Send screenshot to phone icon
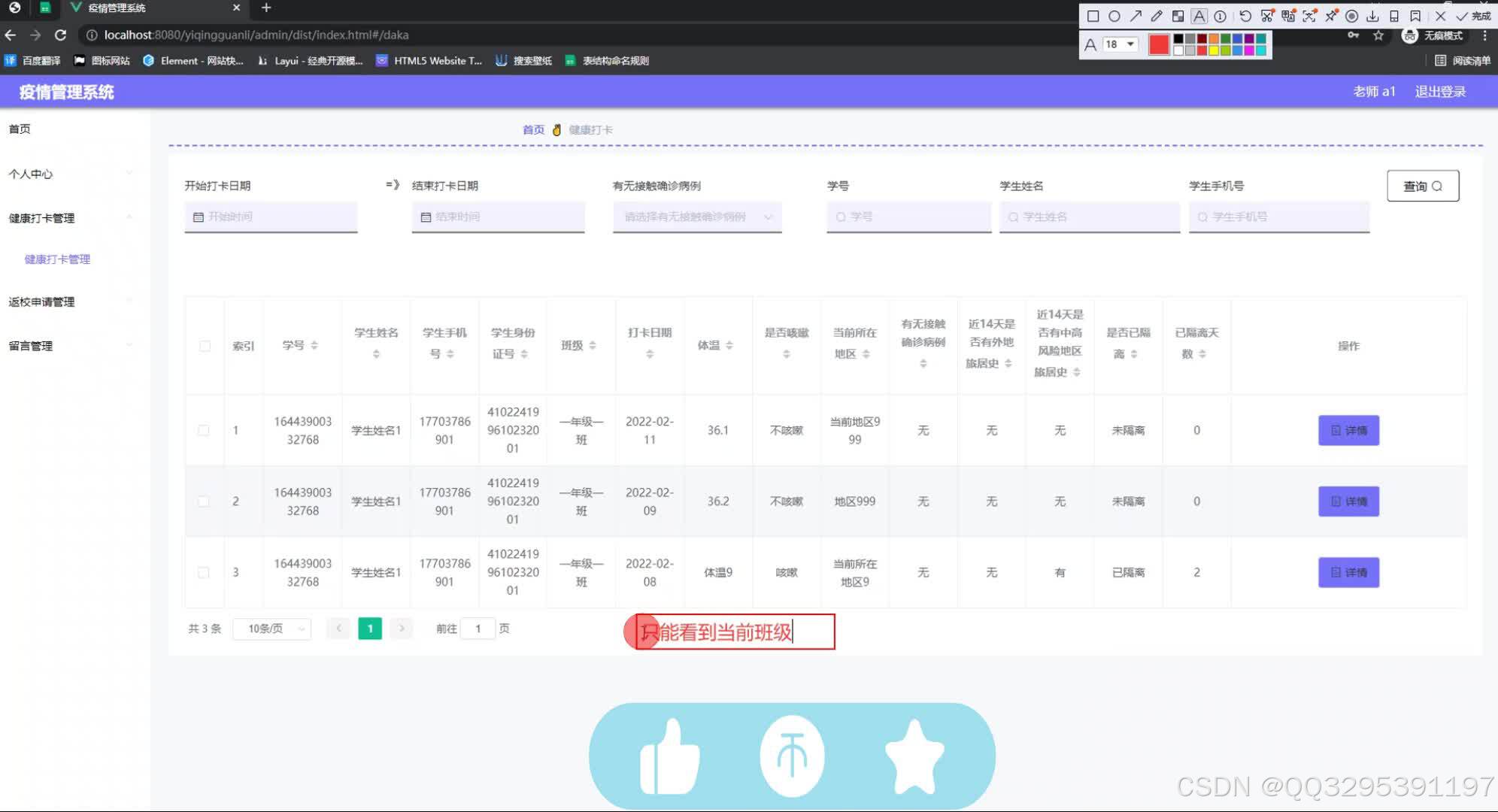The width and height of the screenshot is (1498, 812). point(1394,16)
